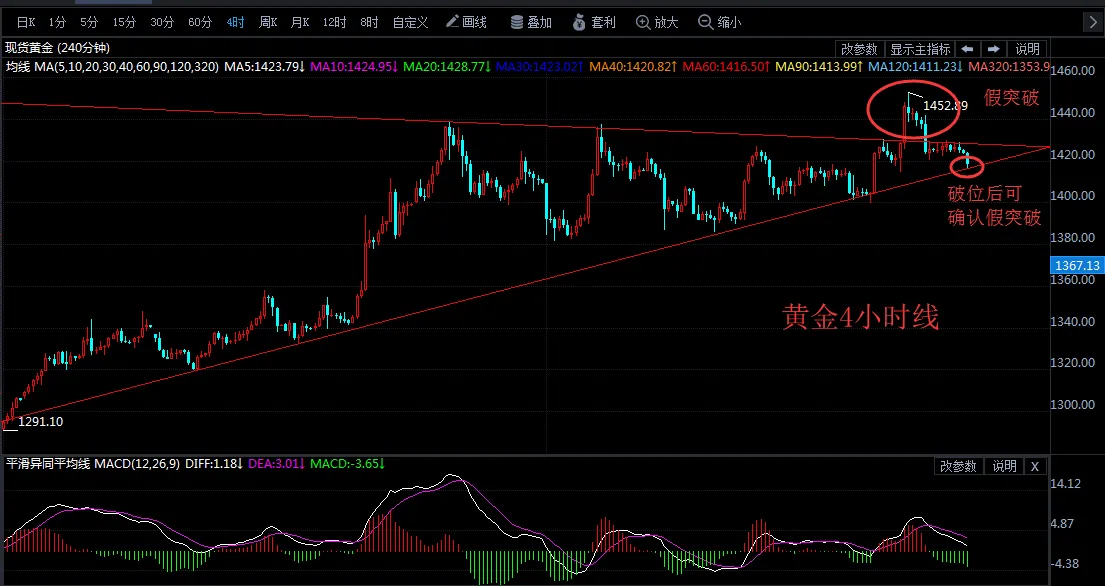The image size is (1105, 586).
Task: Select the 1分 timeframe tab
Action: [x=57, y=23]
